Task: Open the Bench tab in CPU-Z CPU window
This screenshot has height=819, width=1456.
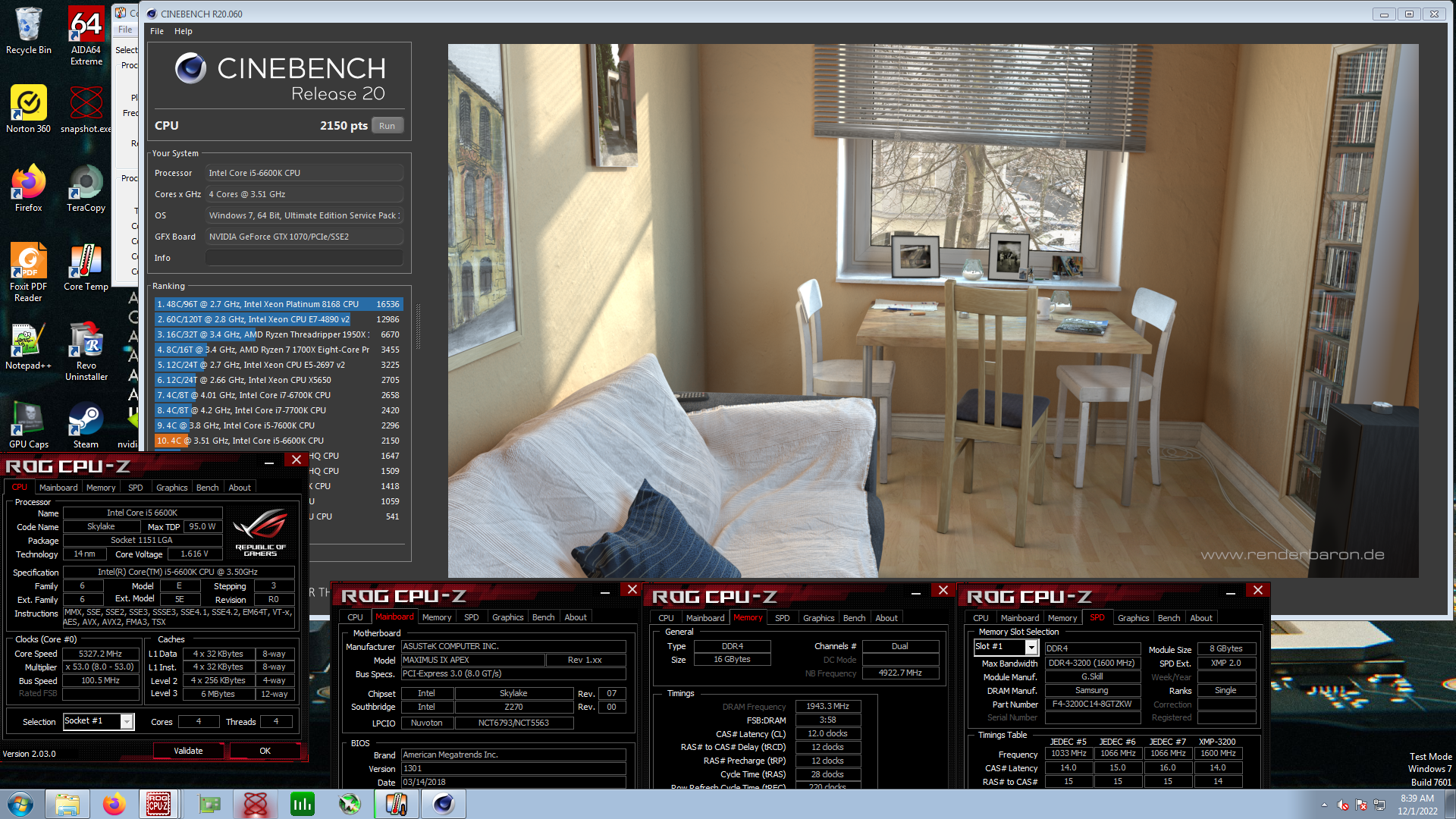Action: click(207, 488)
